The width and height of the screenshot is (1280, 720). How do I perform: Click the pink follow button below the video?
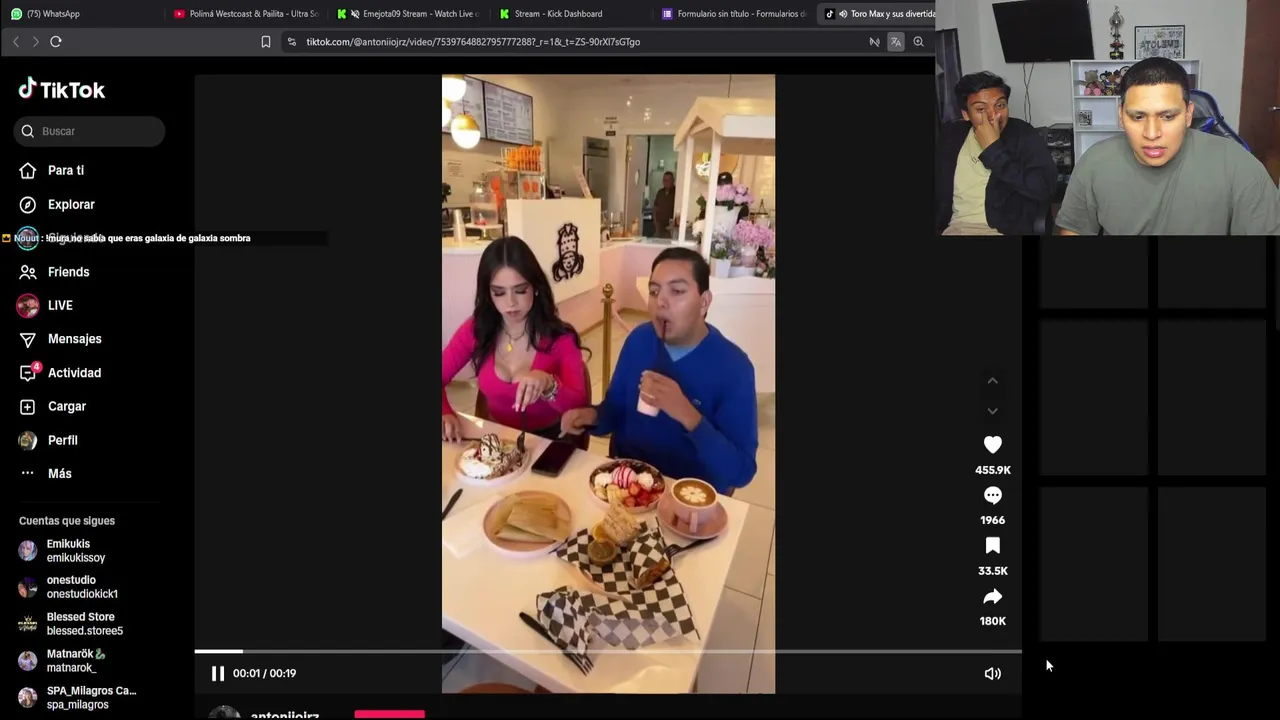tap(389, 715)
